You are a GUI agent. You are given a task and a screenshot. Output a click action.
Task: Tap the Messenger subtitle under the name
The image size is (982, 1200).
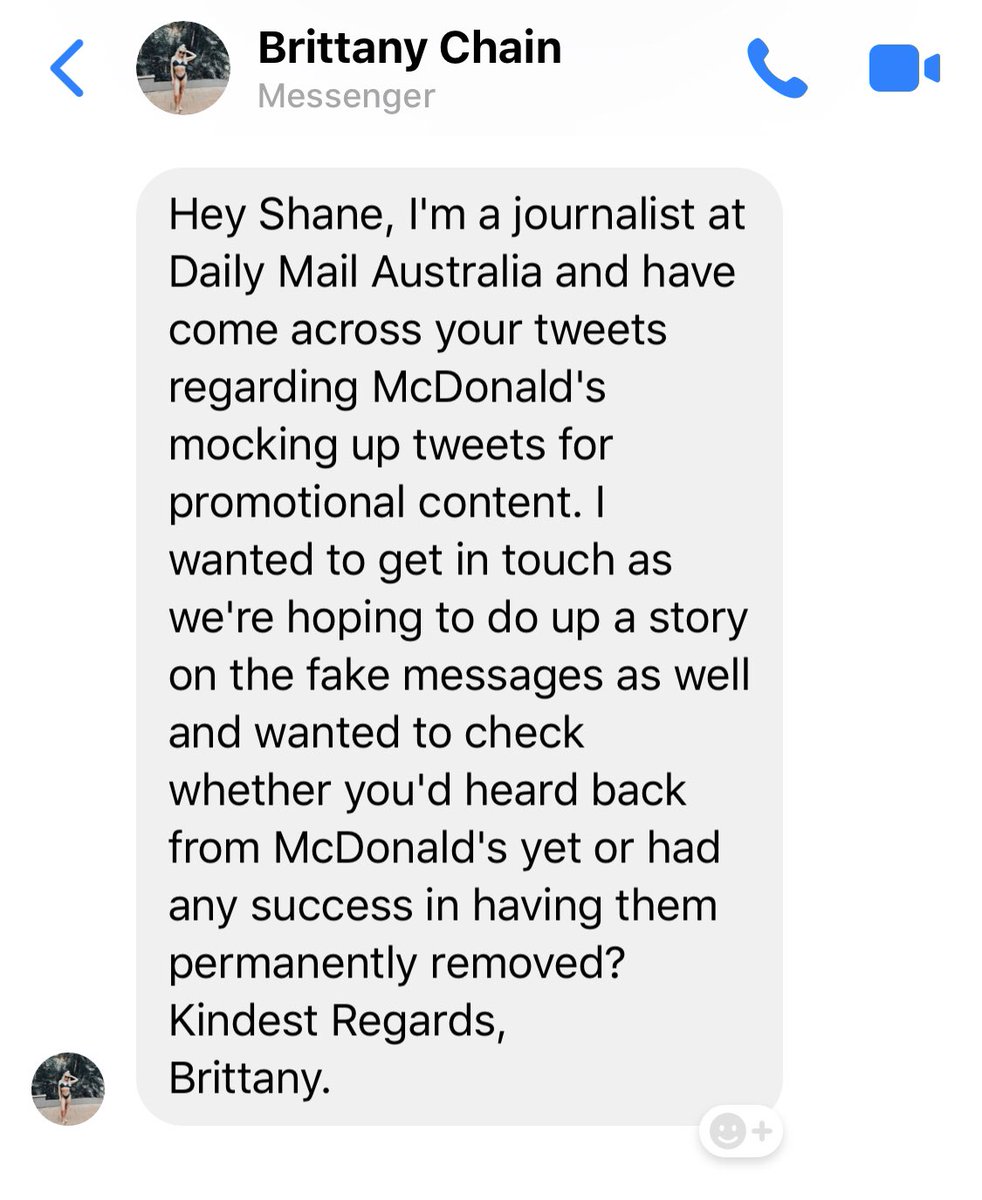pos(346,97)
